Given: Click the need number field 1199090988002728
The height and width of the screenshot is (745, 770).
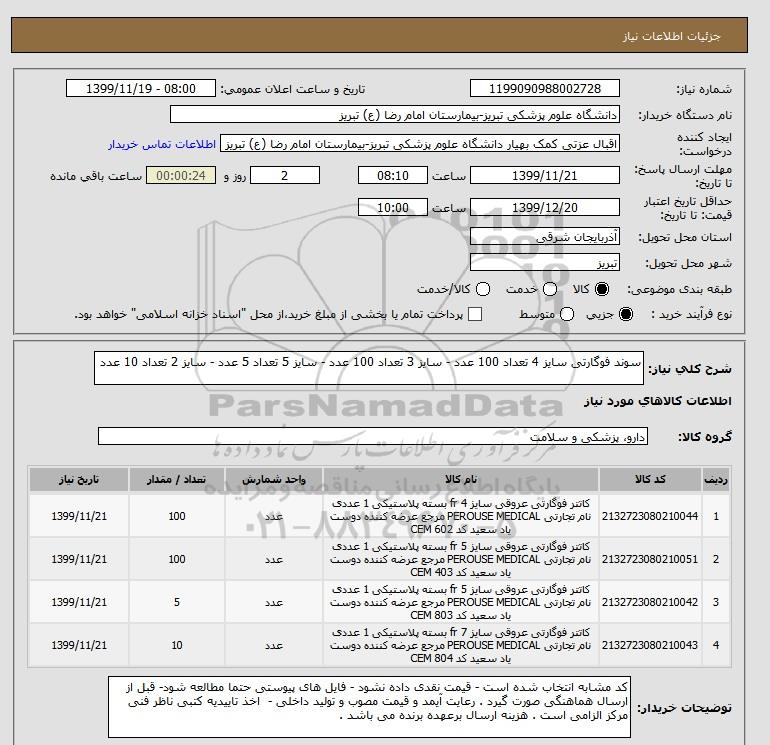Looking at the screenshot, I should [545, 88].
